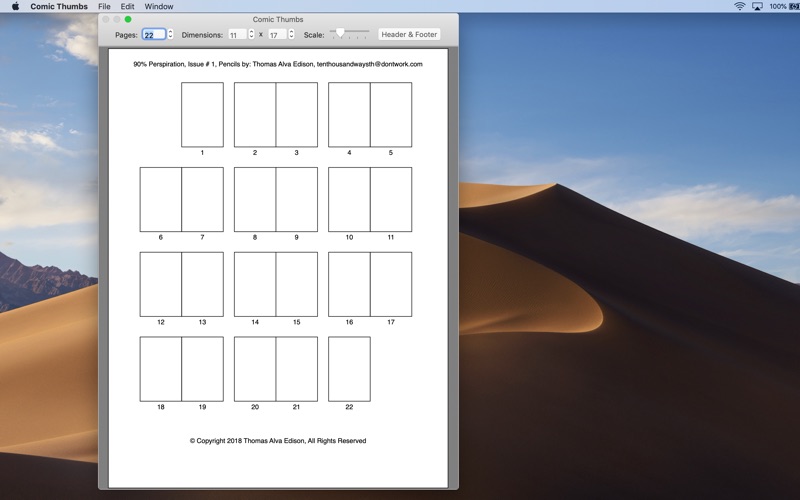
Task: Select page thumbnail 13
Action: (203, 284)
